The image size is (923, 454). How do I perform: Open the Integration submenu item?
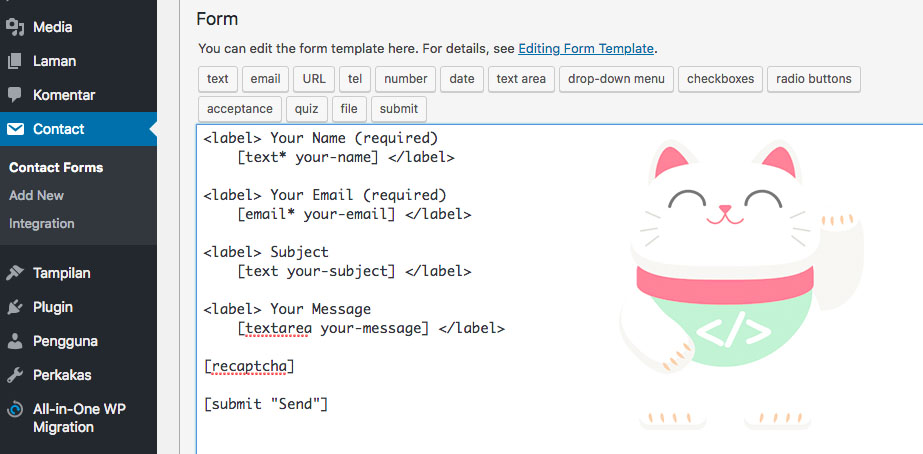click(42, 224)
